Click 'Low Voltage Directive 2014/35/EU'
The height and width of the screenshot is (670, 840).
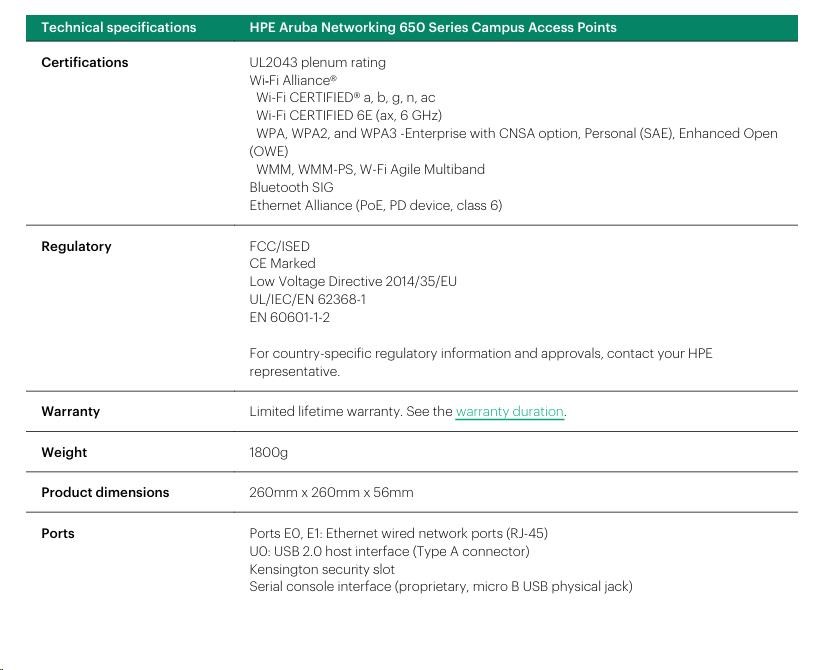352,281
